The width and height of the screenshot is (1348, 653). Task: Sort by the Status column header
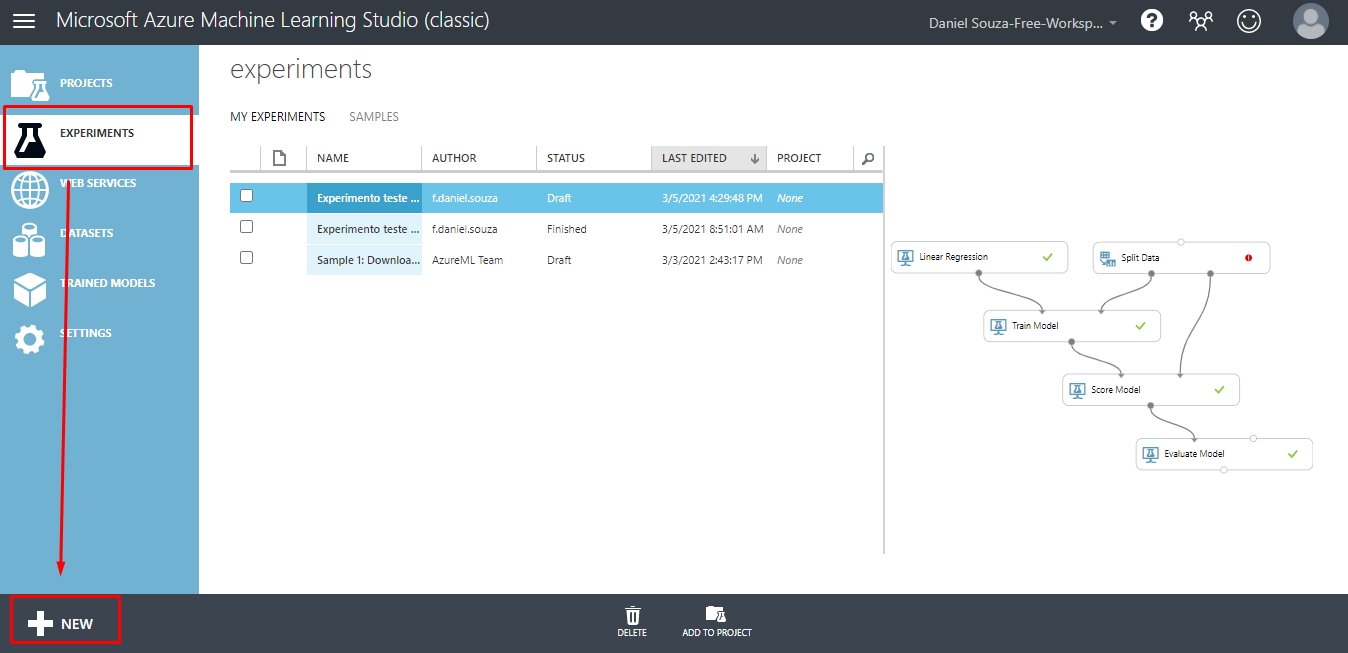point(593,158)
